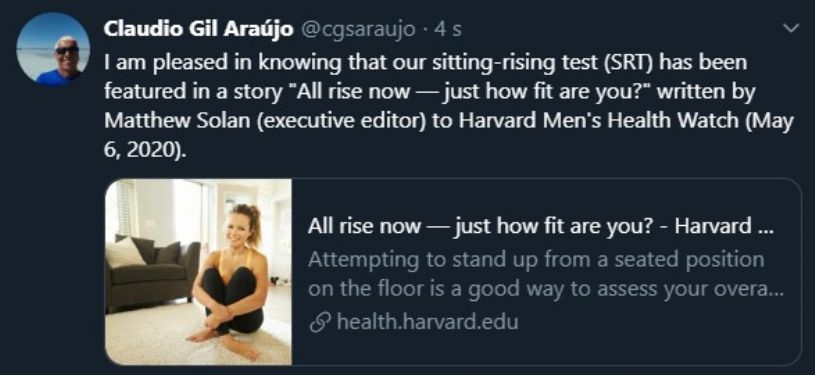Open the tweet options chevron menu
Viewport: 815px width, 375px height.
[791, 29]
